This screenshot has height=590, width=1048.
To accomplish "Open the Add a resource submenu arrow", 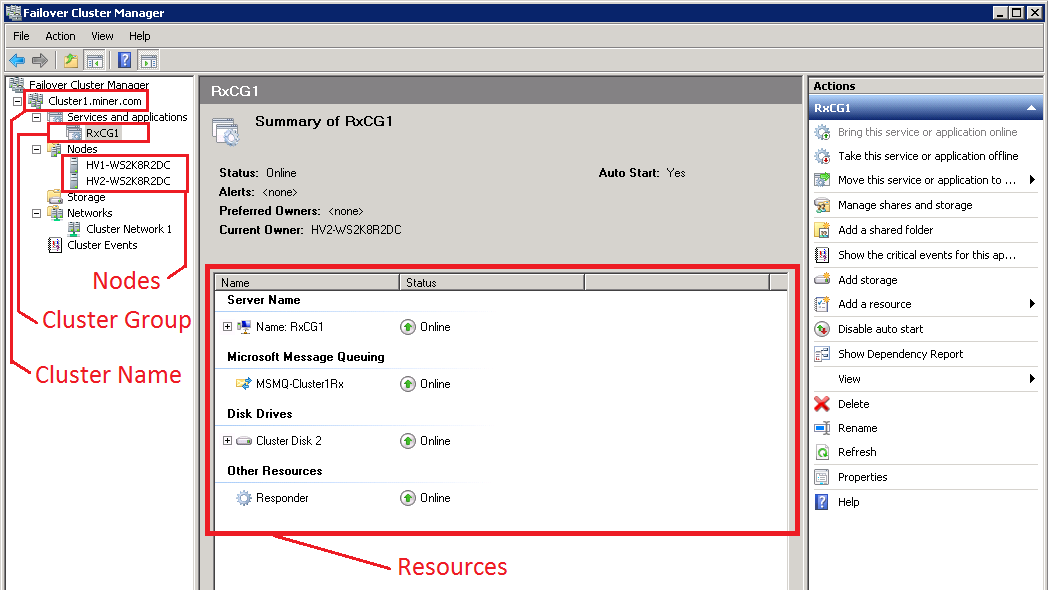I will point(1031,304).
